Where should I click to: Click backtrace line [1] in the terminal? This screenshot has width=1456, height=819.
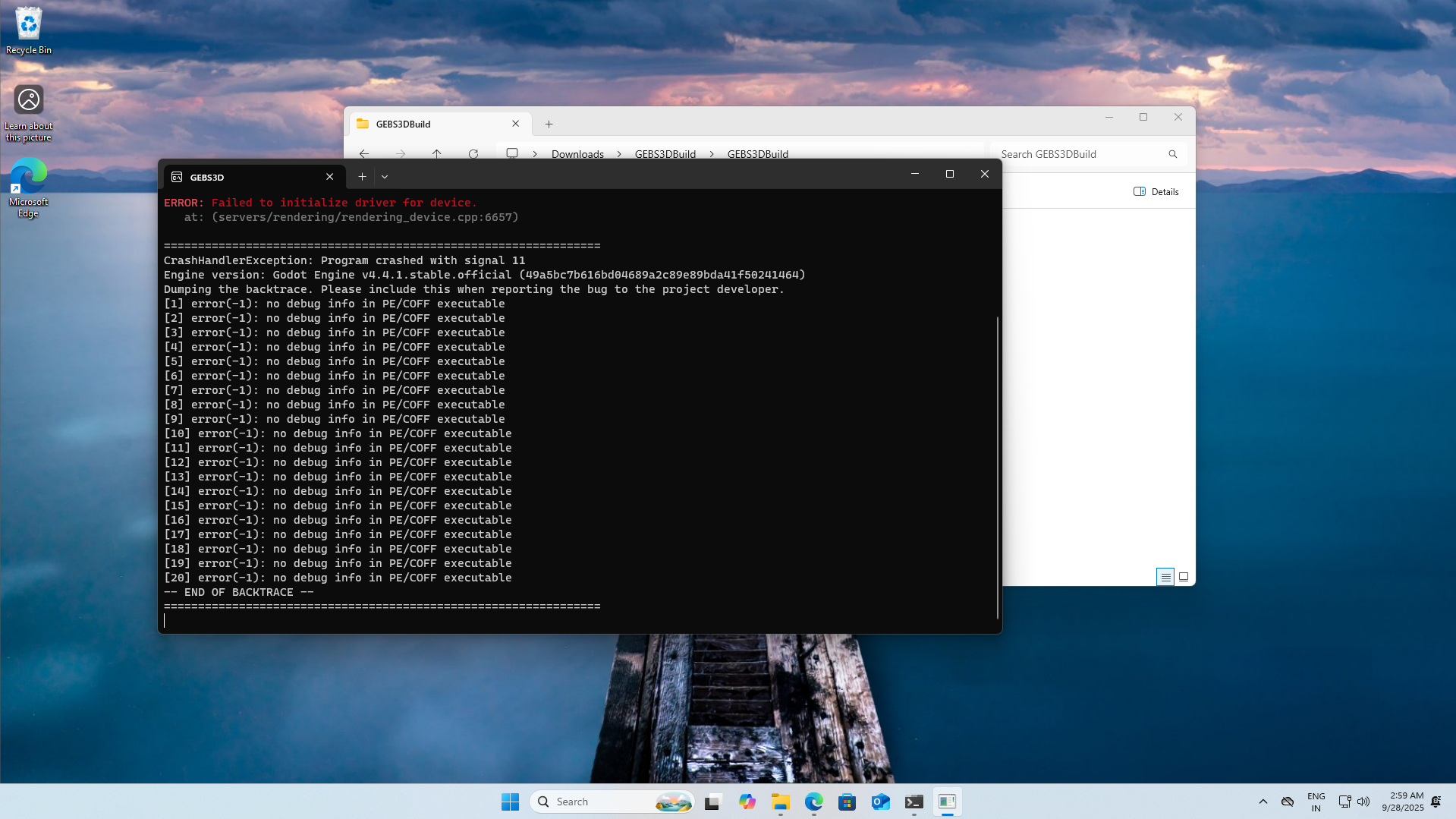click(x=335, y=304)
